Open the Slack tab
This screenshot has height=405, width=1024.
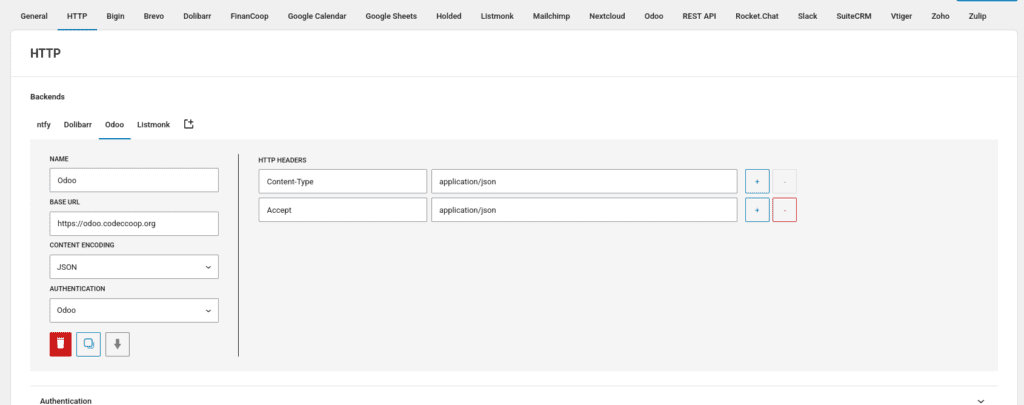coord(807,16)
